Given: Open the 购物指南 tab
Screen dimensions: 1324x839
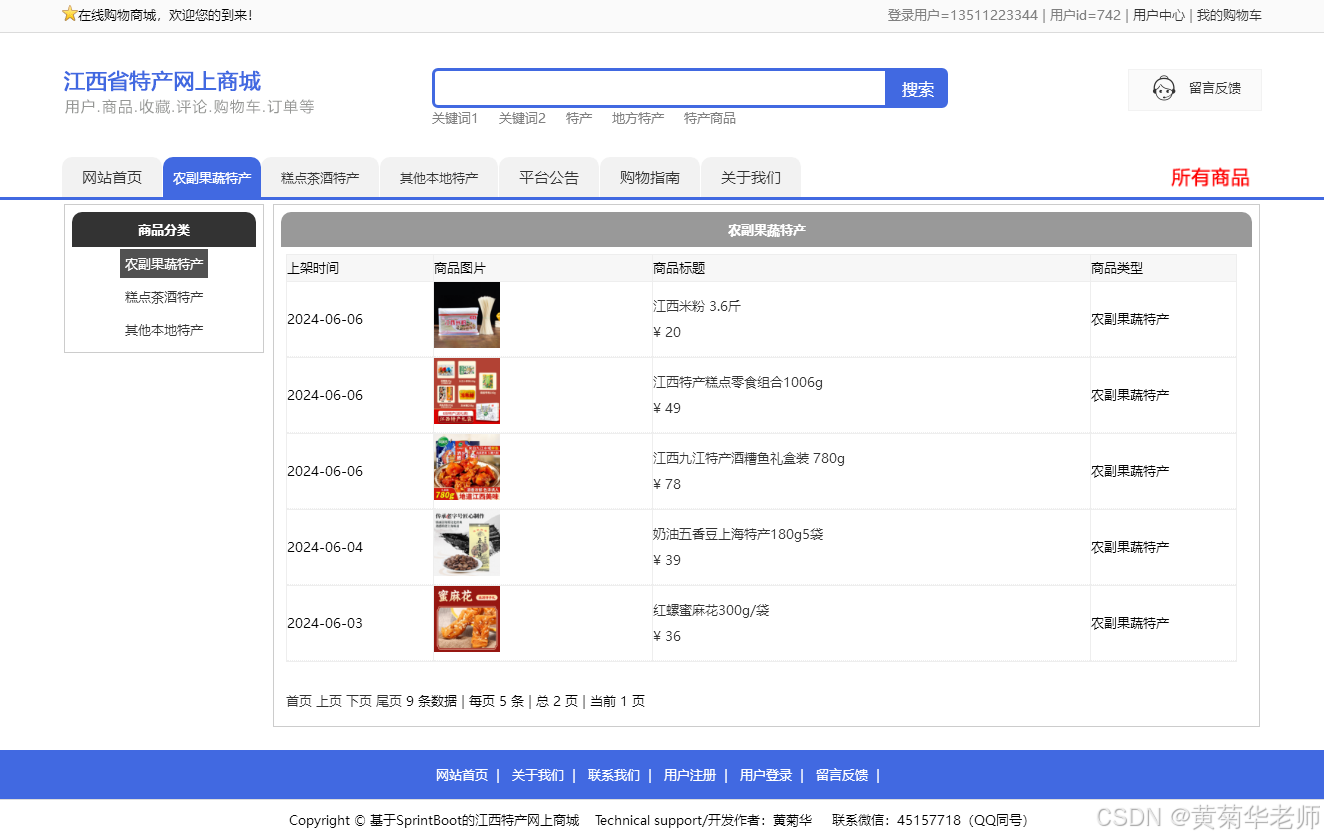Looking at the screenshot, I should (x=650, y=178).
